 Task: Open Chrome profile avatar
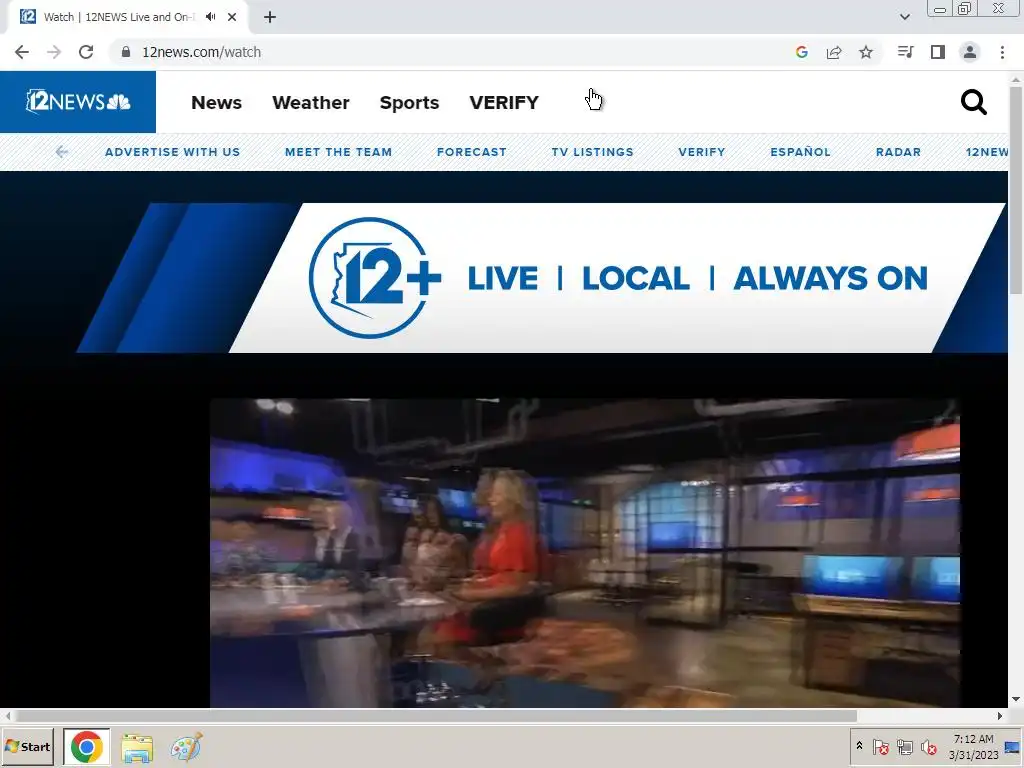[x=970, y=52]
